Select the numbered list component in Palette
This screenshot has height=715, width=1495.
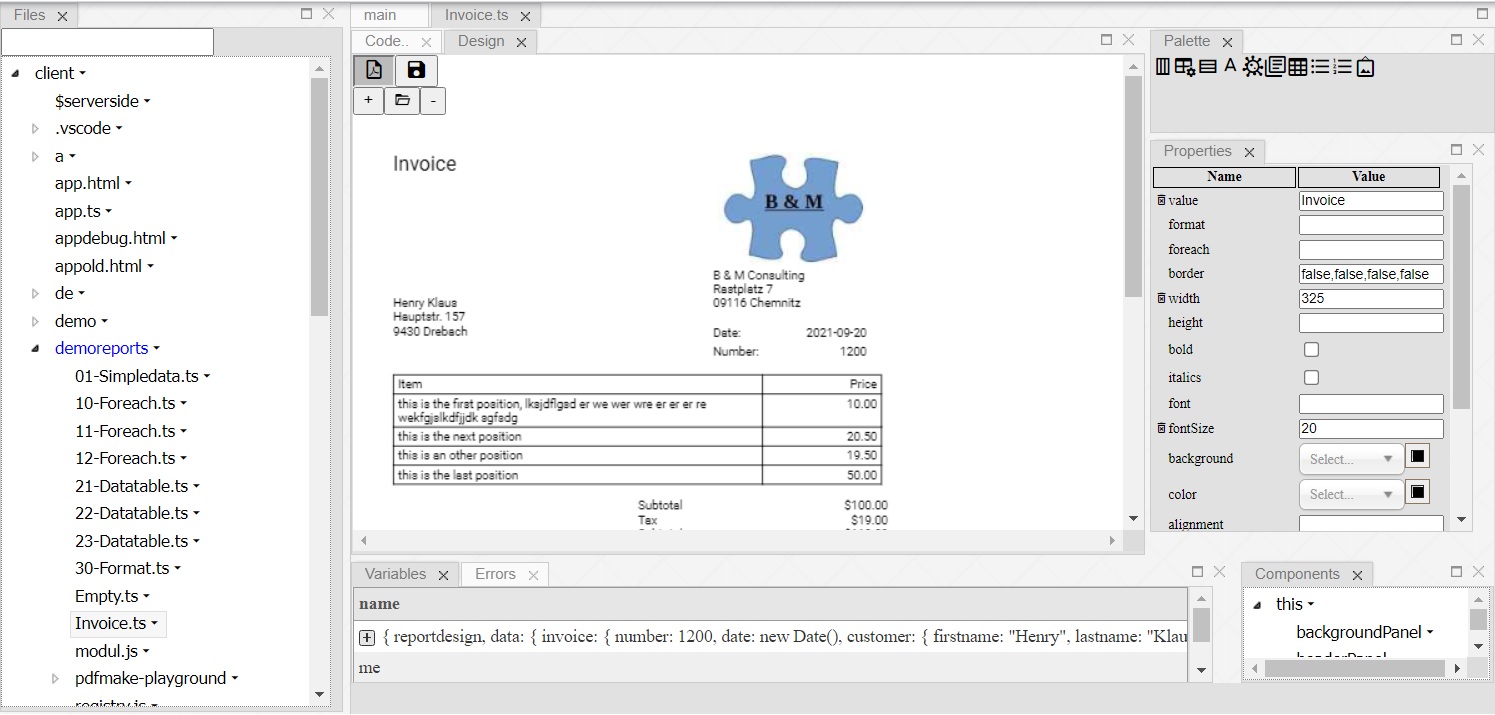click(1342, 66)
